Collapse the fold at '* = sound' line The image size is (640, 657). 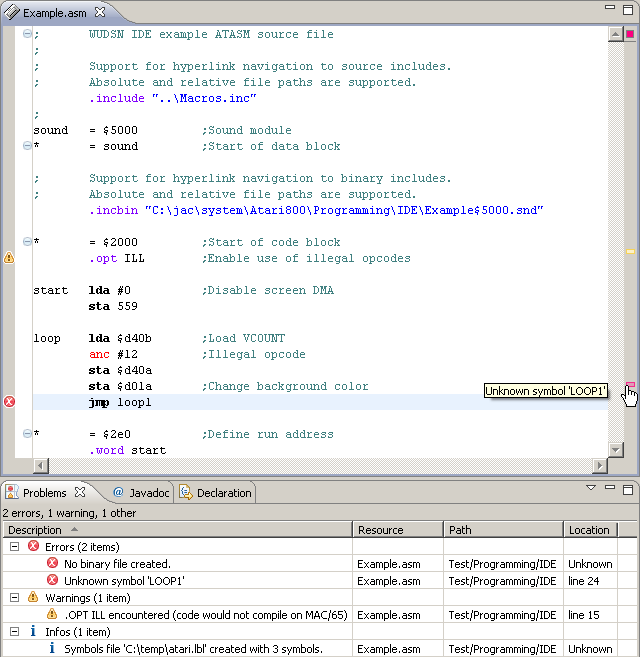pos(27,145)
